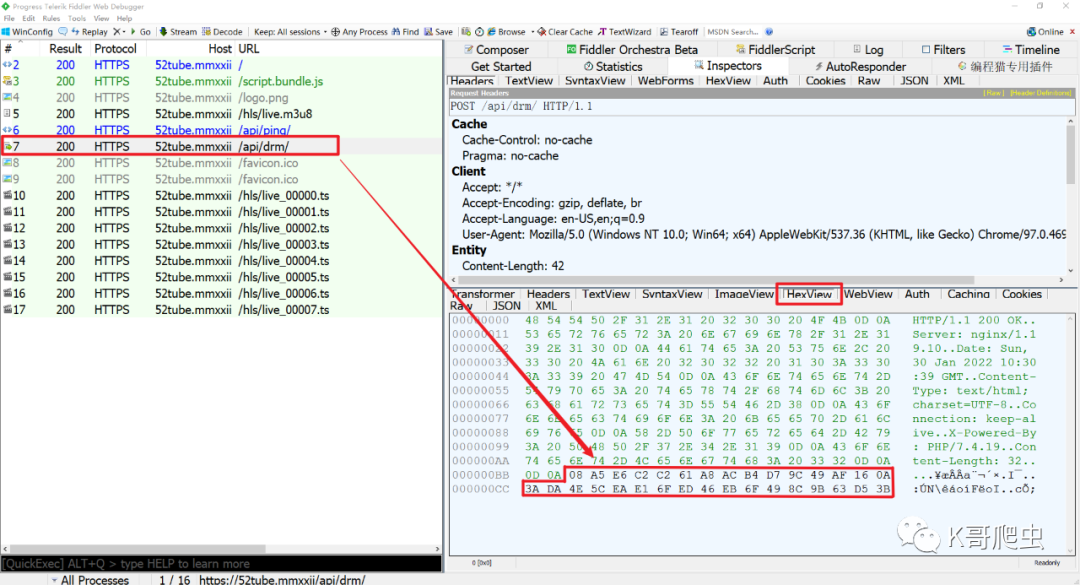Click the comment speech bubble icon

61,32
